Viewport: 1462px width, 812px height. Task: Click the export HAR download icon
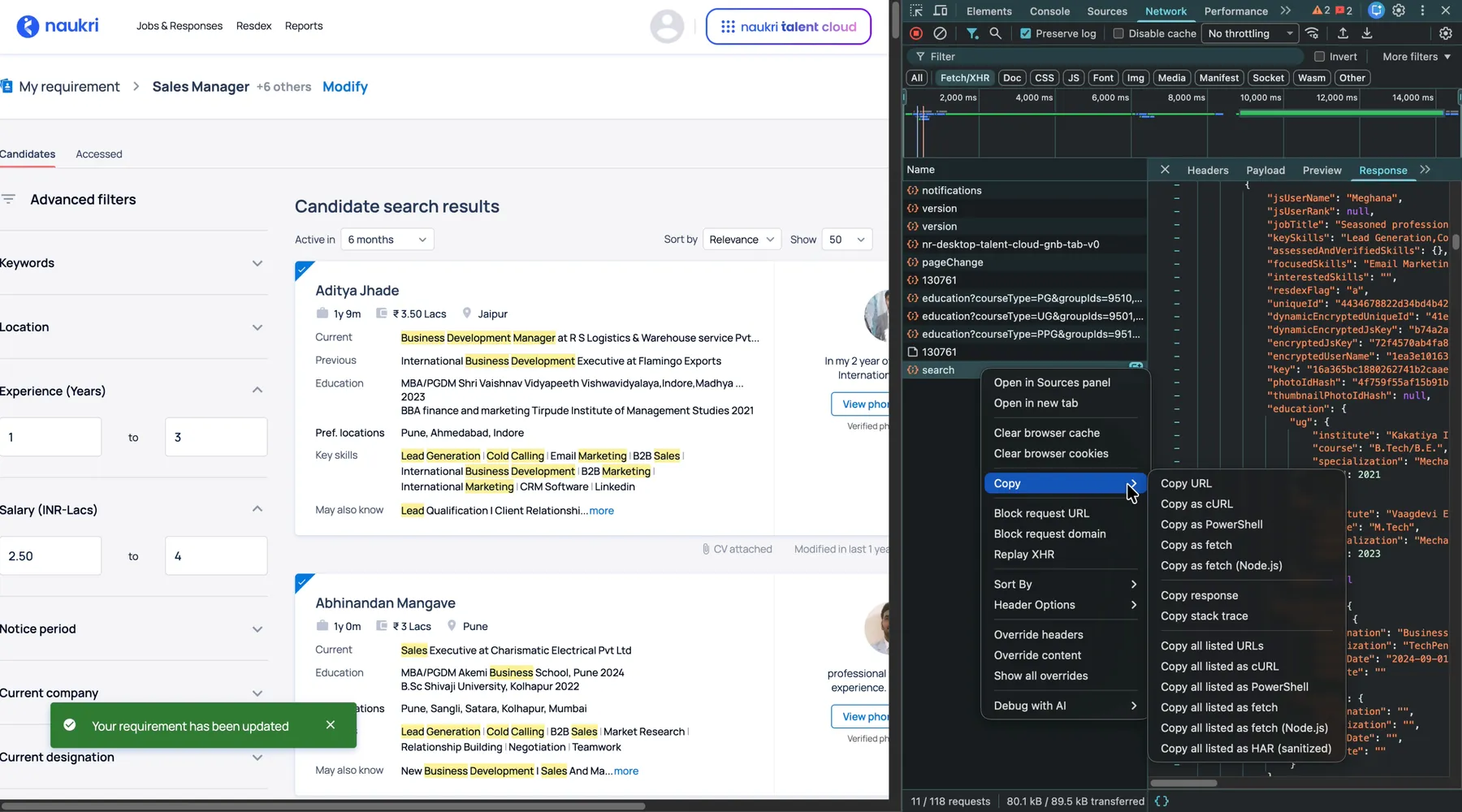1367,33
